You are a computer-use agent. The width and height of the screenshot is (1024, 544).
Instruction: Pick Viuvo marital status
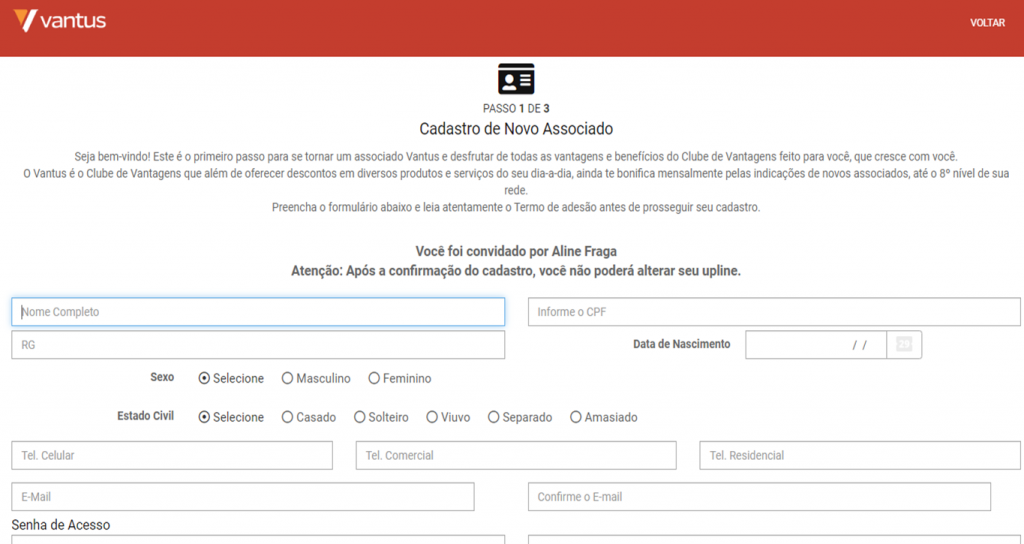pos(432,417)
